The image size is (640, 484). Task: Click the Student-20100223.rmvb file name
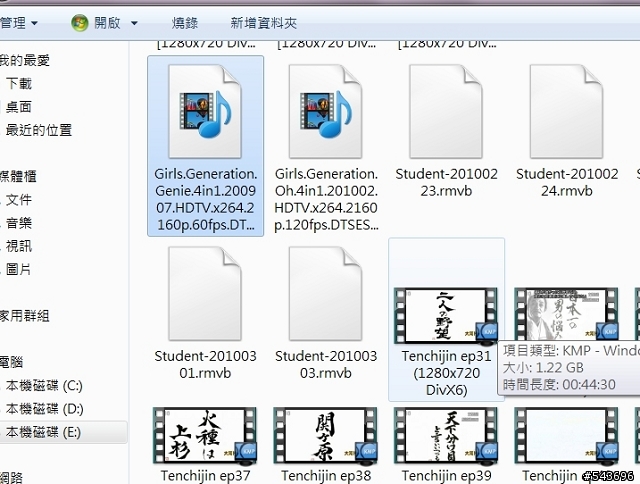(x=446, y=182)
